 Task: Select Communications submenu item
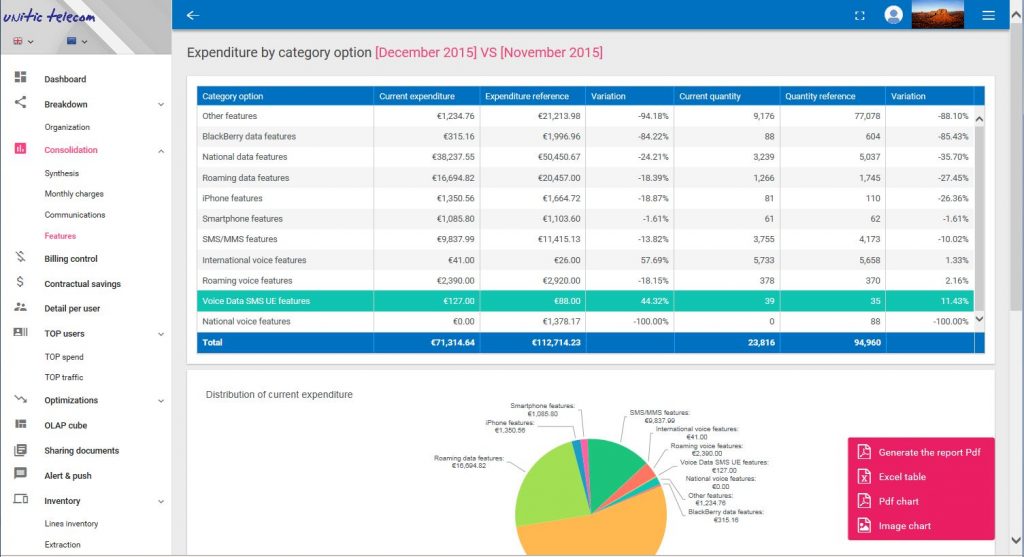click(x=74, y=215)
